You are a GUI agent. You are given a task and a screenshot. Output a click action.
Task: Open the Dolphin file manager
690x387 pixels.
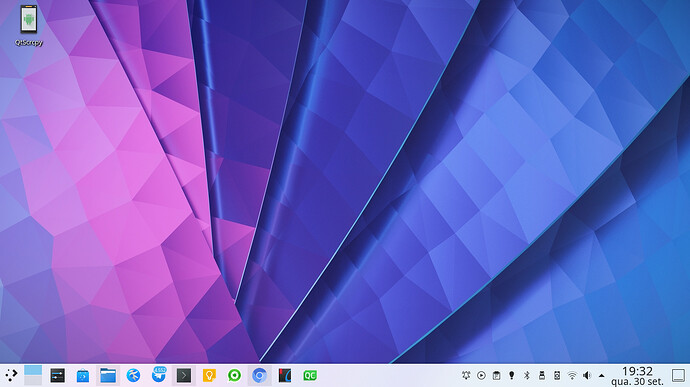point(108,376)
